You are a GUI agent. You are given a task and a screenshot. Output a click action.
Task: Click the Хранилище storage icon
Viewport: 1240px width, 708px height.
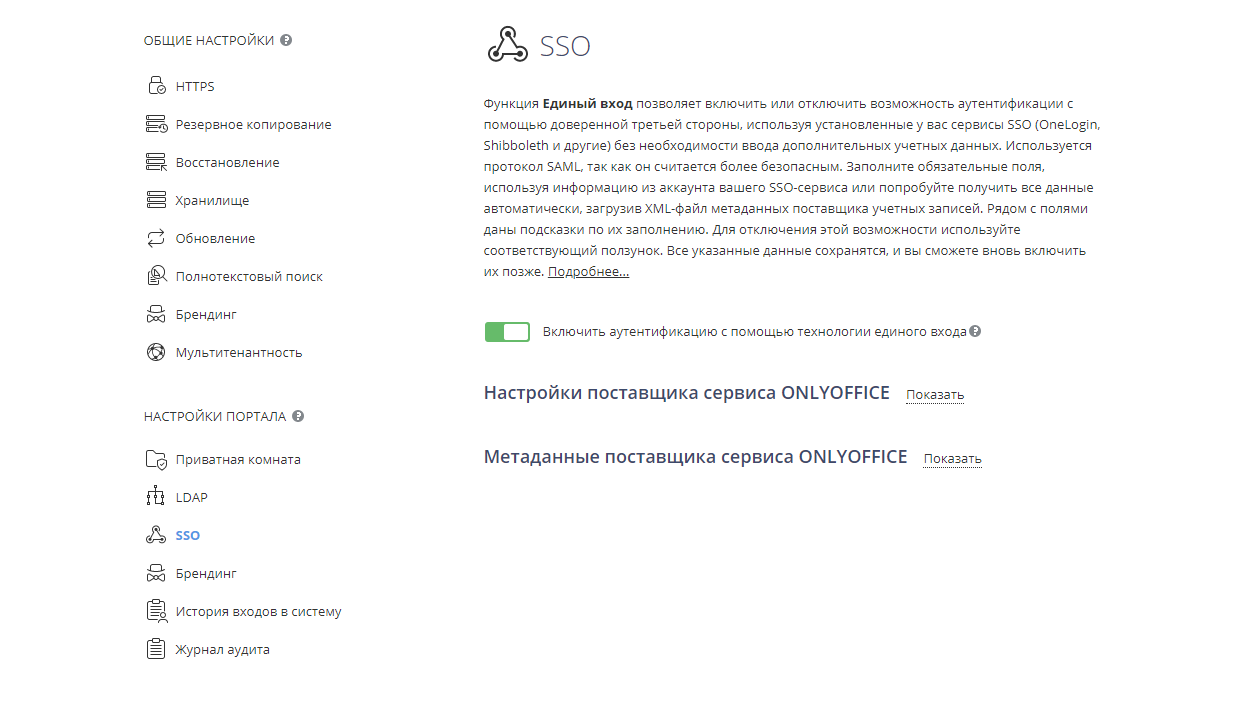point(156,200)
